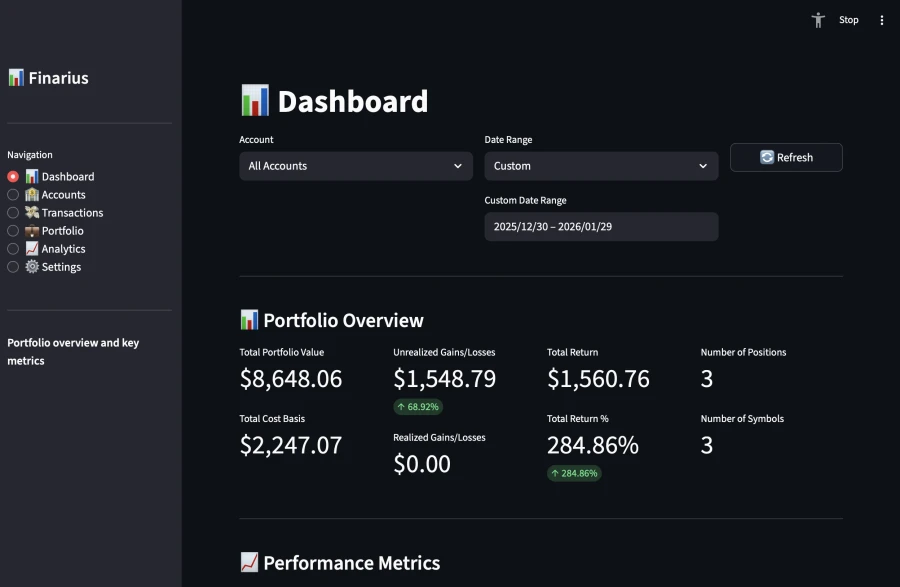Screen dimensions: 900x587
Task: Select the Analytics radio button
Action: click(x=13, y=248)
